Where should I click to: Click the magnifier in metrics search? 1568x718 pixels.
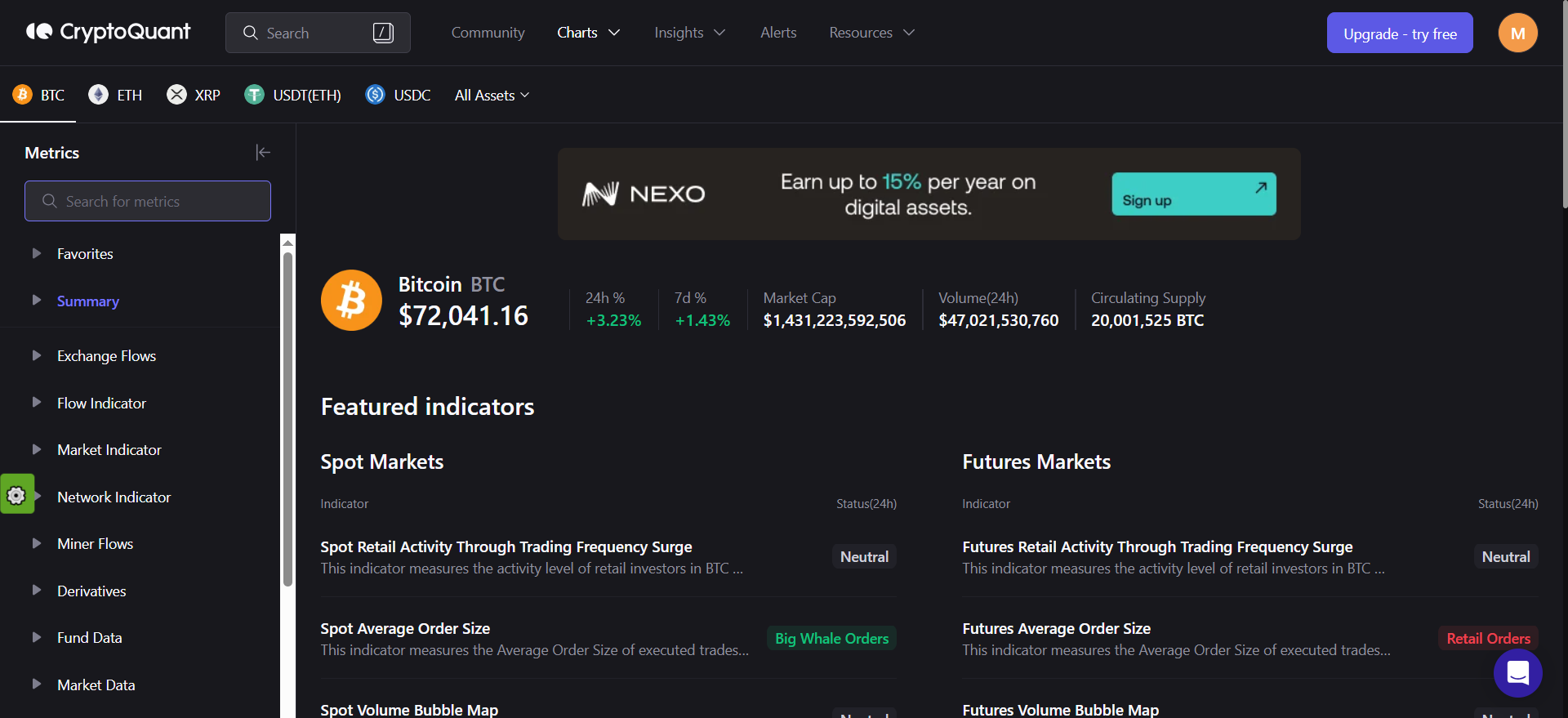point(50,201)
